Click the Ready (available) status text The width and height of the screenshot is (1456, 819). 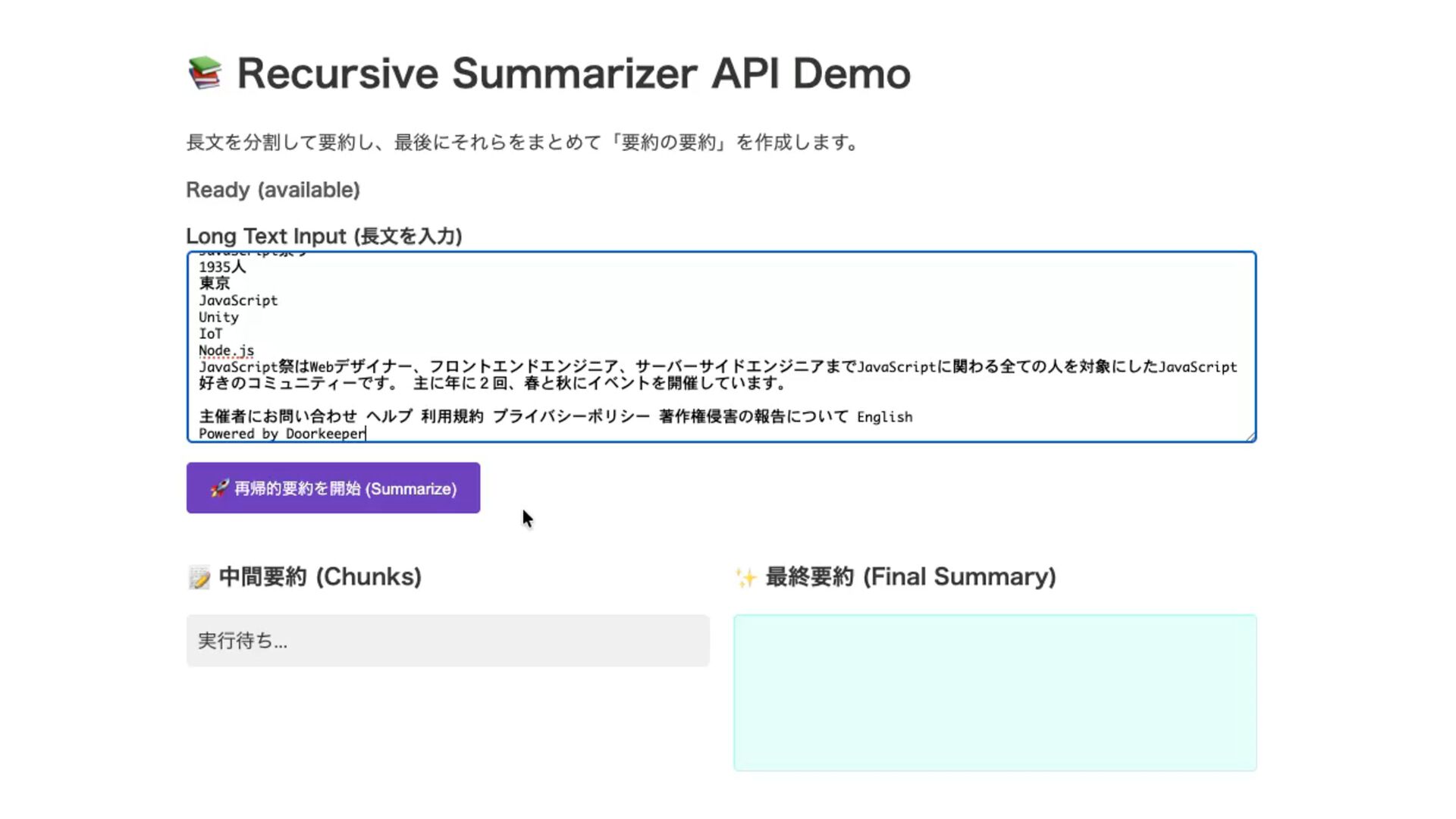[x=273, y=190]
